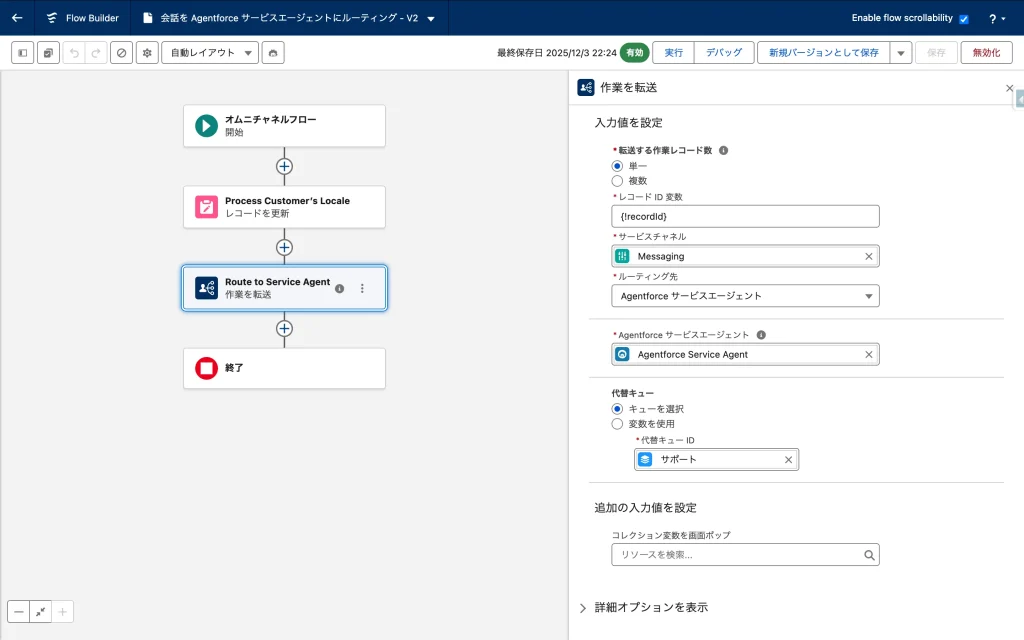Screen dimensions: 1024x640
Task: Open the three-dot menu on Route to Service Agent
Action: click(x=362, y=288)
